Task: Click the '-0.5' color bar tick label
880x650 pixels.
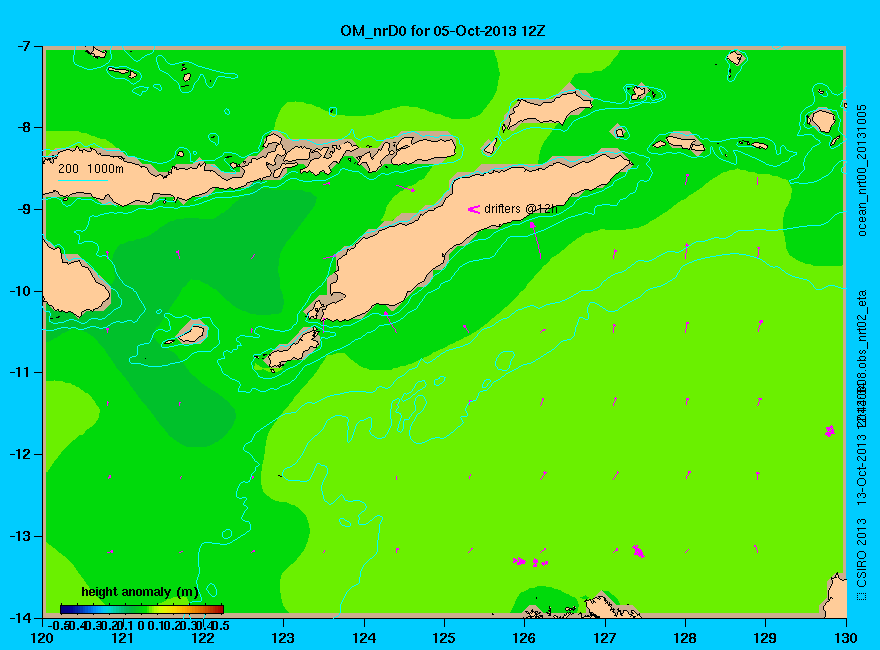Action: (x=58, y=625)
